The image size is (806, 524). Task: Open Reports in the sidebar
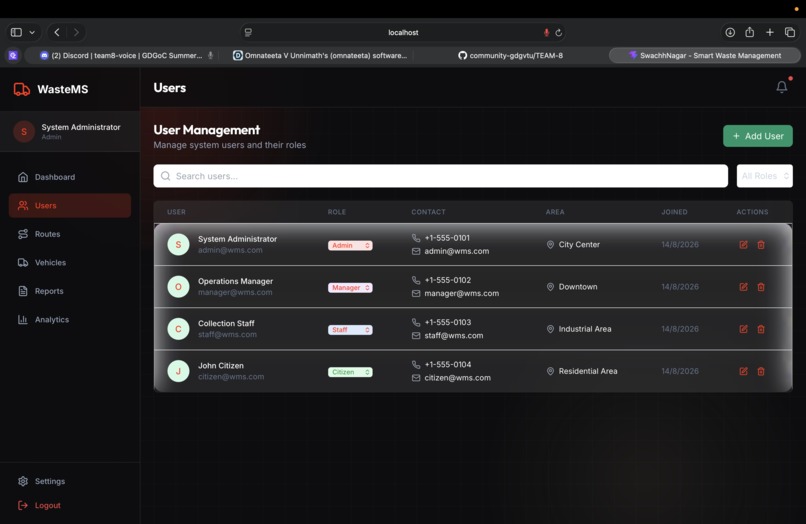(70, 291)
